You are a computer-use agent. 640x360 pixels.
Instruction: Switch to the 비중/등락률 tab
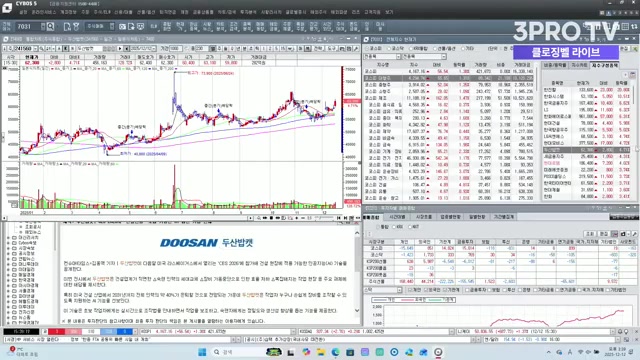pos(555,65)
